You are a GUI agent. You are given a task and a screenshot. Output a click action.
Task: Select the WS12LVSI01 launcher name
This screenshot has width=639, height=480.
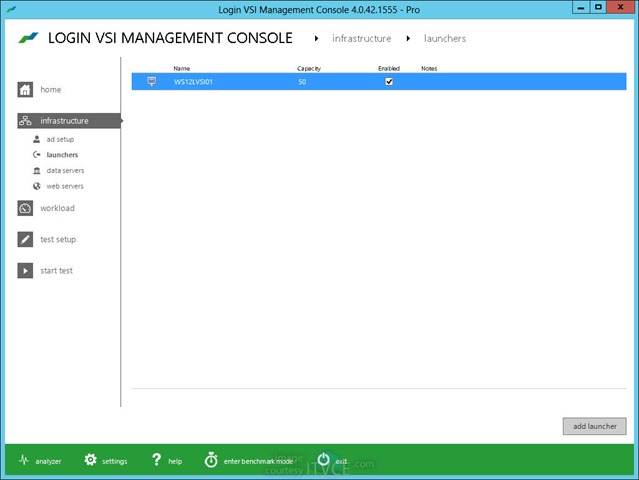(x=193, y=82)
